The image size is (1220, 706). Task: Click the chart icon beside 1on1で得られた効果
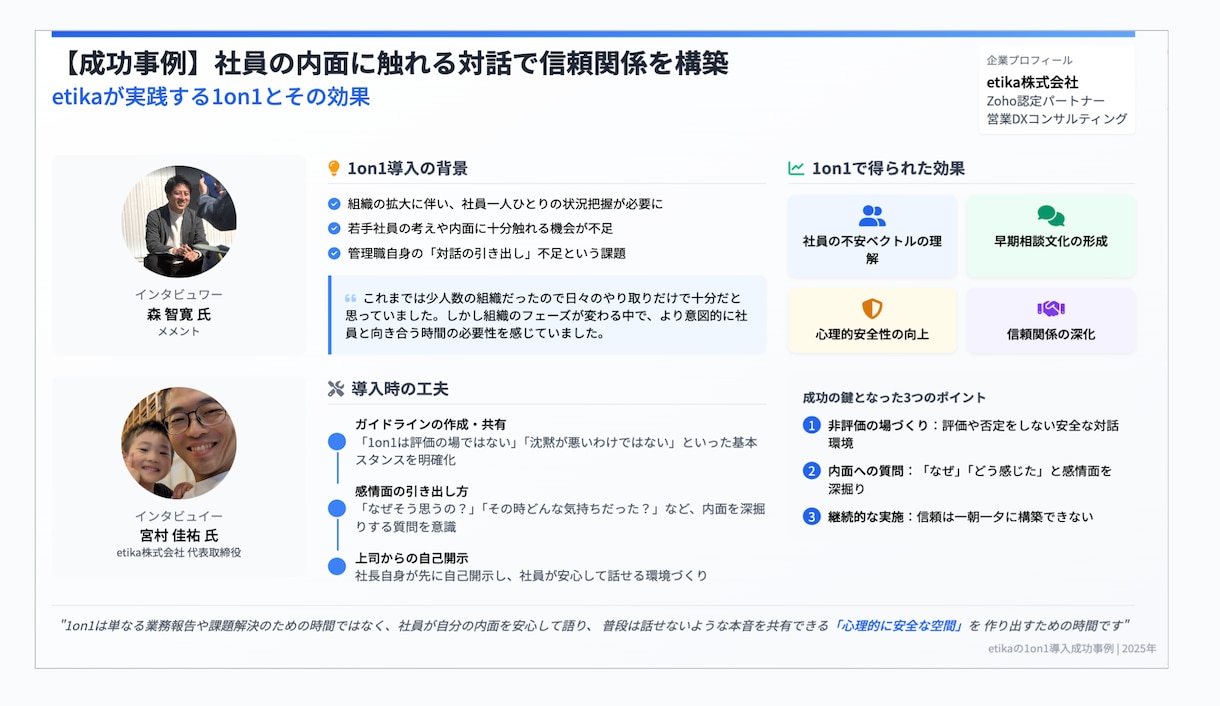tap(796, 169)
